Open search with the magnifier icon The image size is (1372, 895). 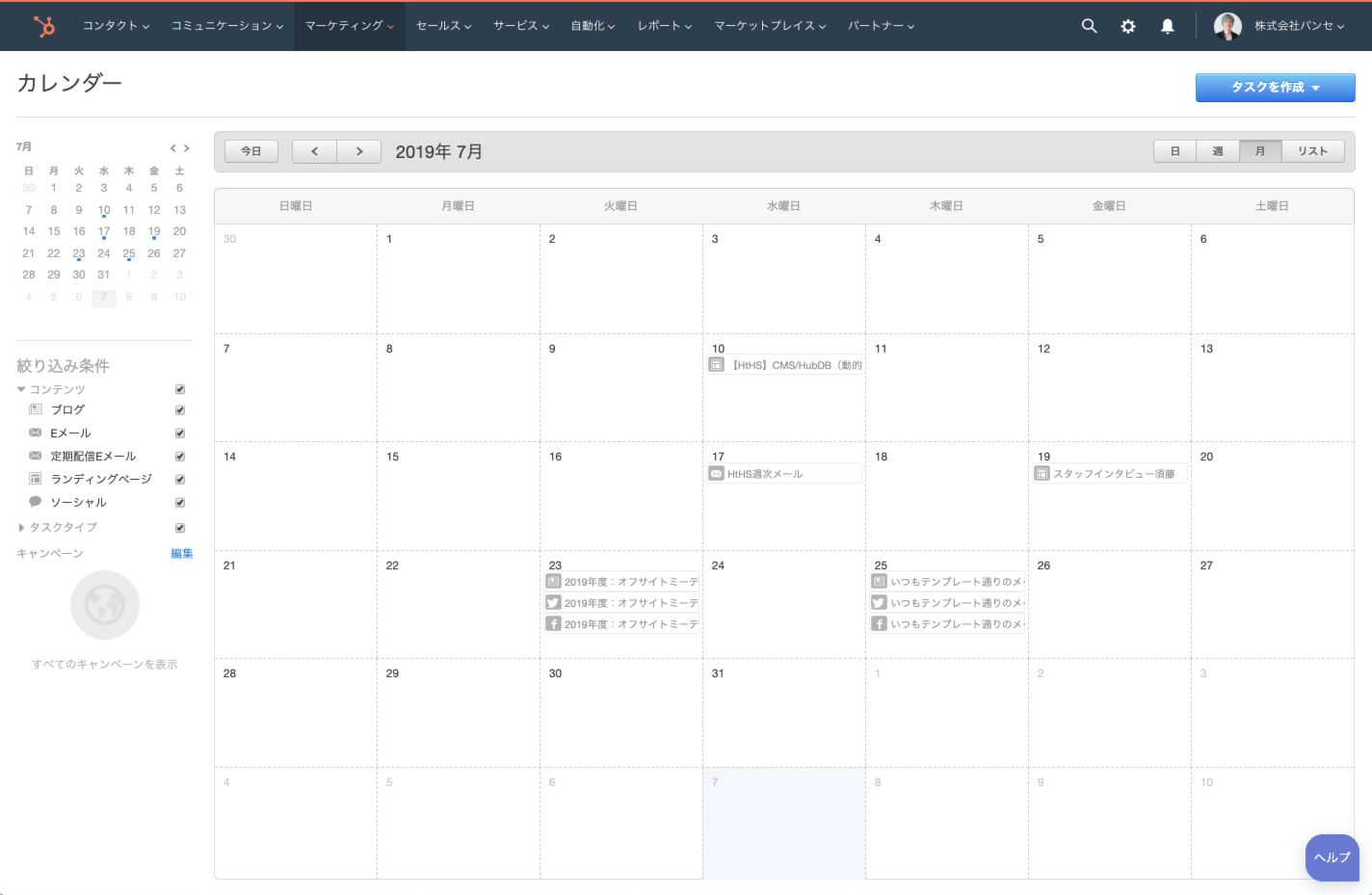[x=1089, y=26]
